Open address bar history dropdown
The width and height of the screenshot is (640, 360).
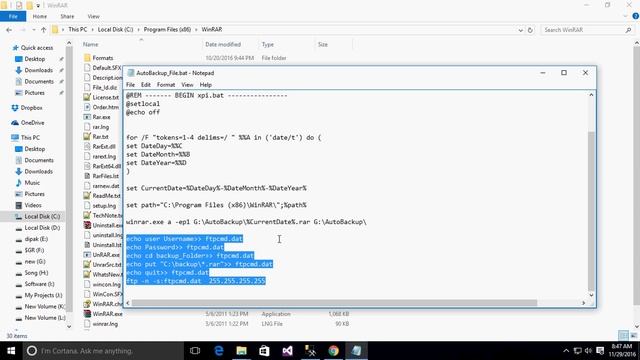pyautogui.click(x=520, y=30)
